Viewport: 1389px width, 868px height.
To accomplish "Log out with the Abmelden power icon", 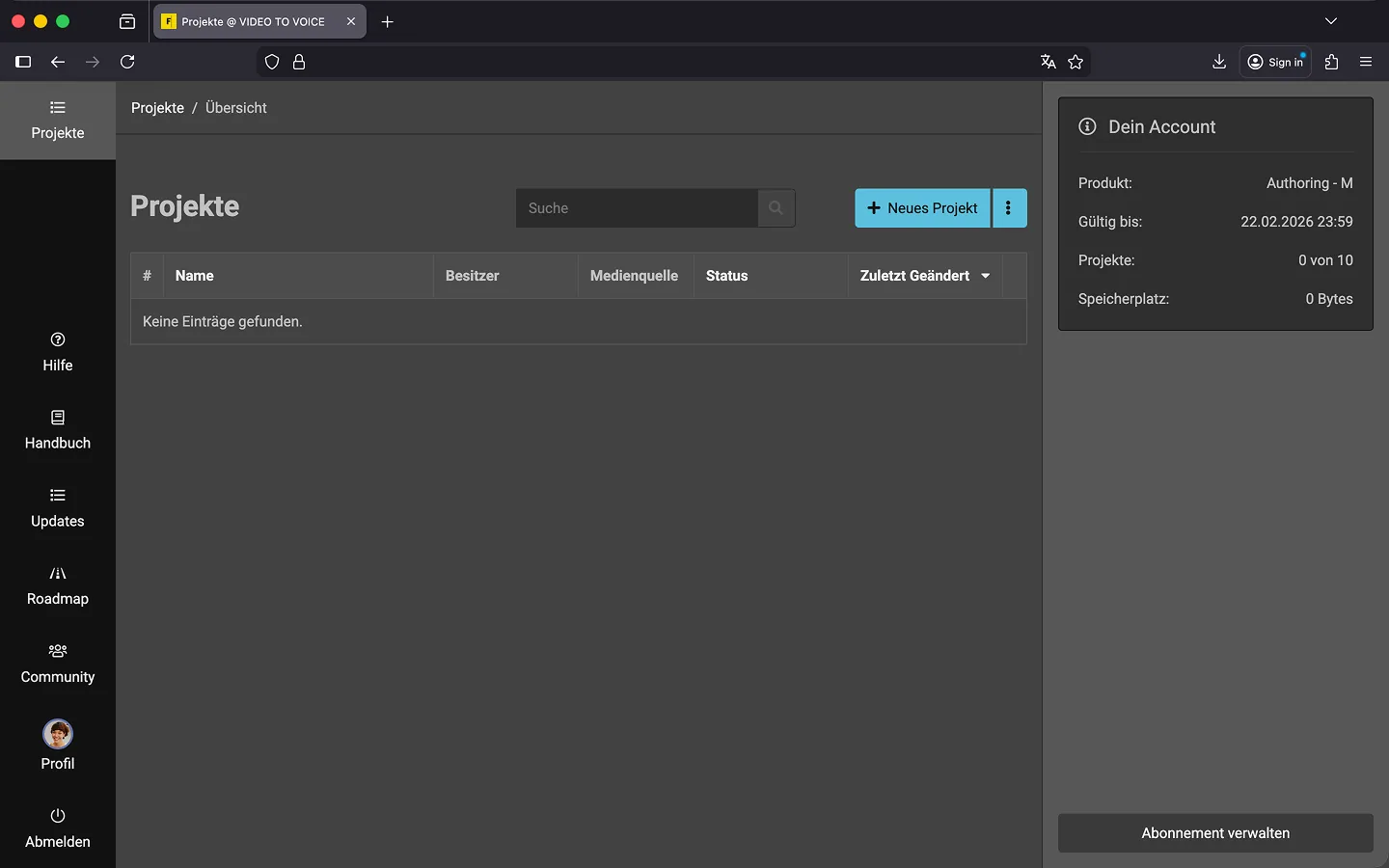I will pos(58,816).
